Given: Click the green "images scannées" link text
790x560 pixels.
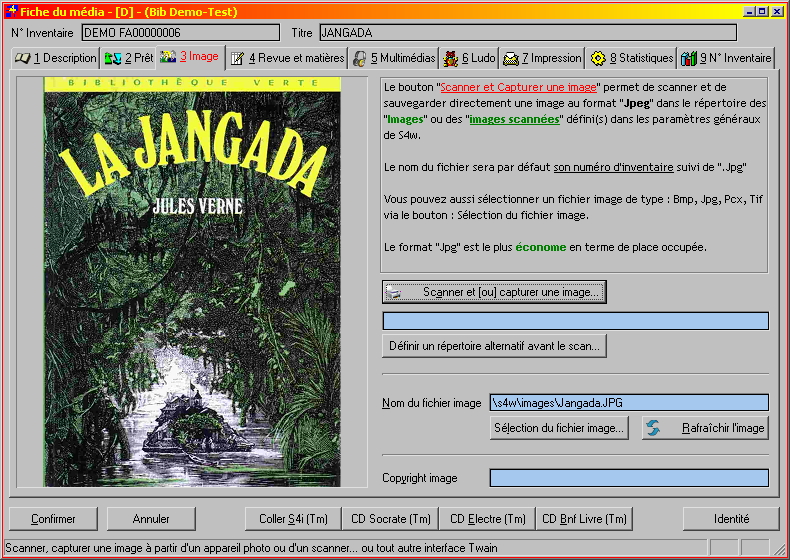Looking at the screenshot, I should tap(514, 119).
